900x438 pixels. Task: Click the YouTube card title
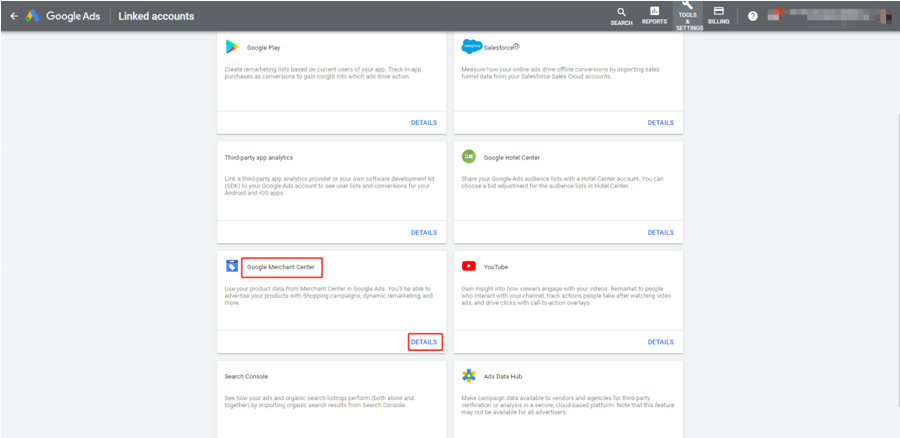pyautogui.click(x=496, y=267)
